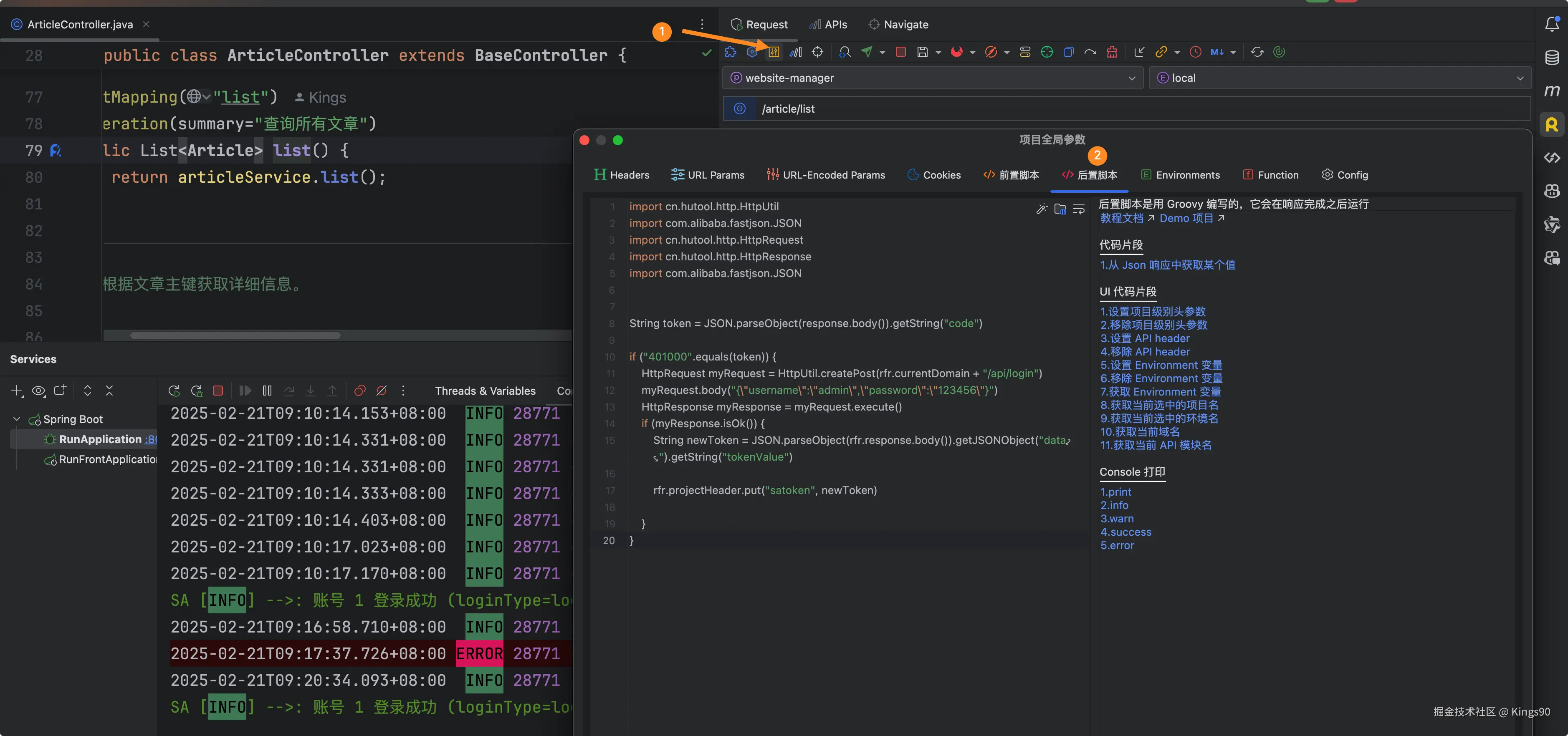Click the Markdown M↓ export icon
Image resolution: width=1568 pixels, height=736 pixels.
point(1217,52)
